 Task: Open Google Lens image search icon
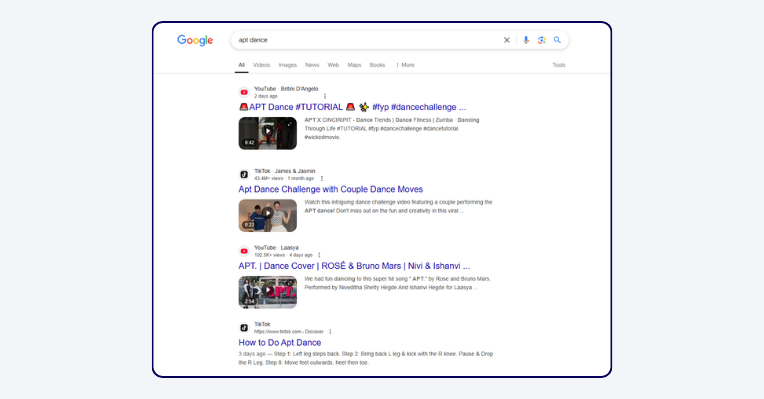[x=541, y=40]
